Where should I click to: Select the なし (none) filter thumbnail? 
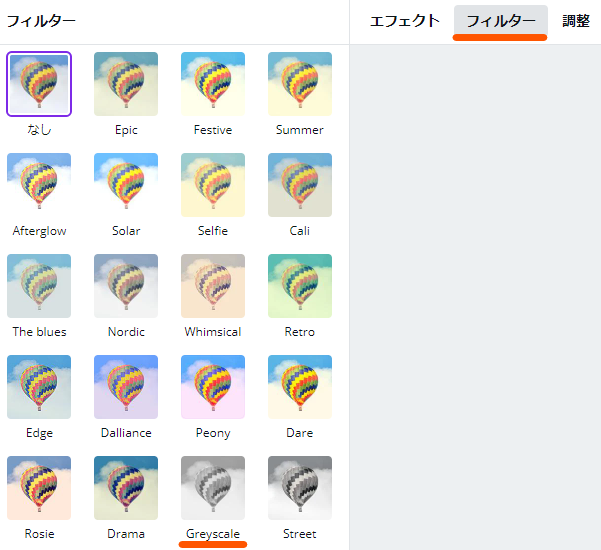[x=39, y=84]
